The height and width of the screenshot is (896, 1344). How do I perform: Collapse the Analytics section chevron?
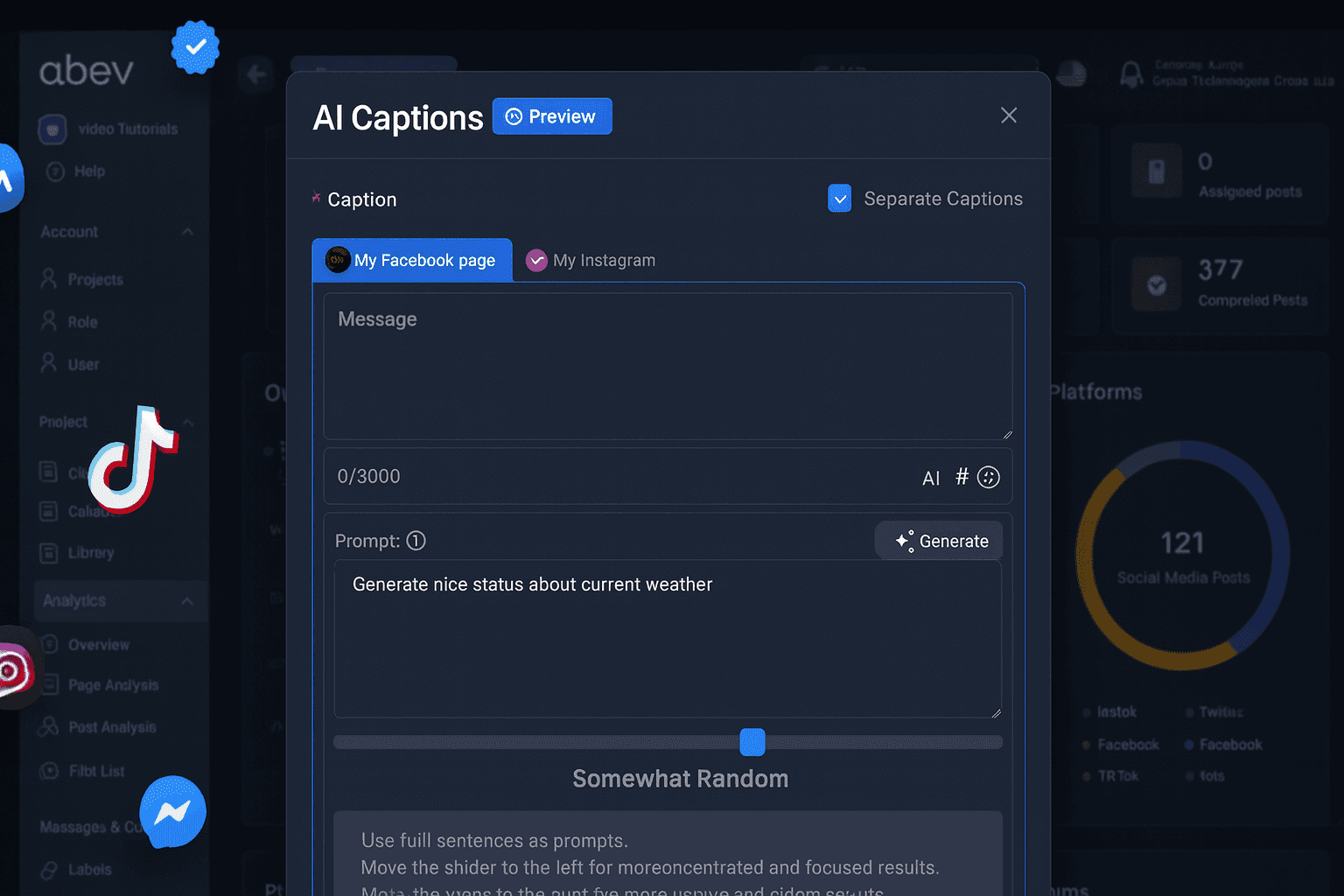point(187,601)
